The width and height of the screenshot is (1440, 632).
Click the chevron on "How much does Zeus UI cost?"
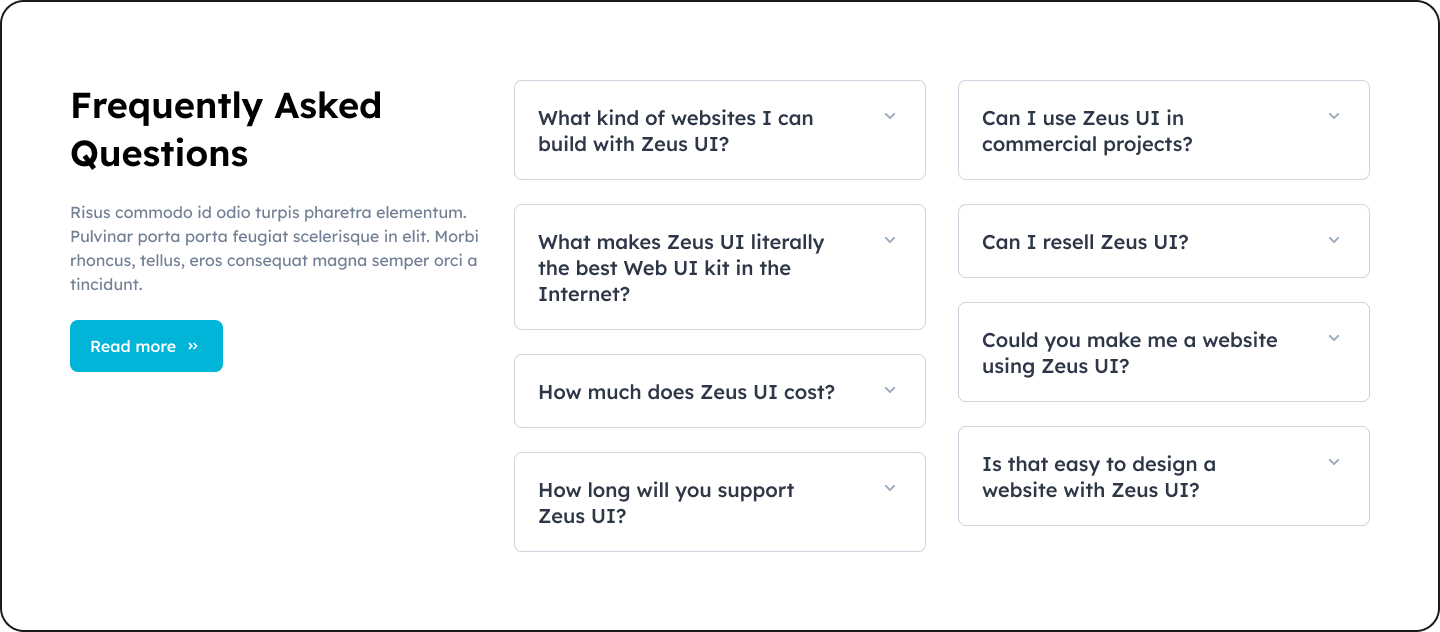click(x=890, y=391)
